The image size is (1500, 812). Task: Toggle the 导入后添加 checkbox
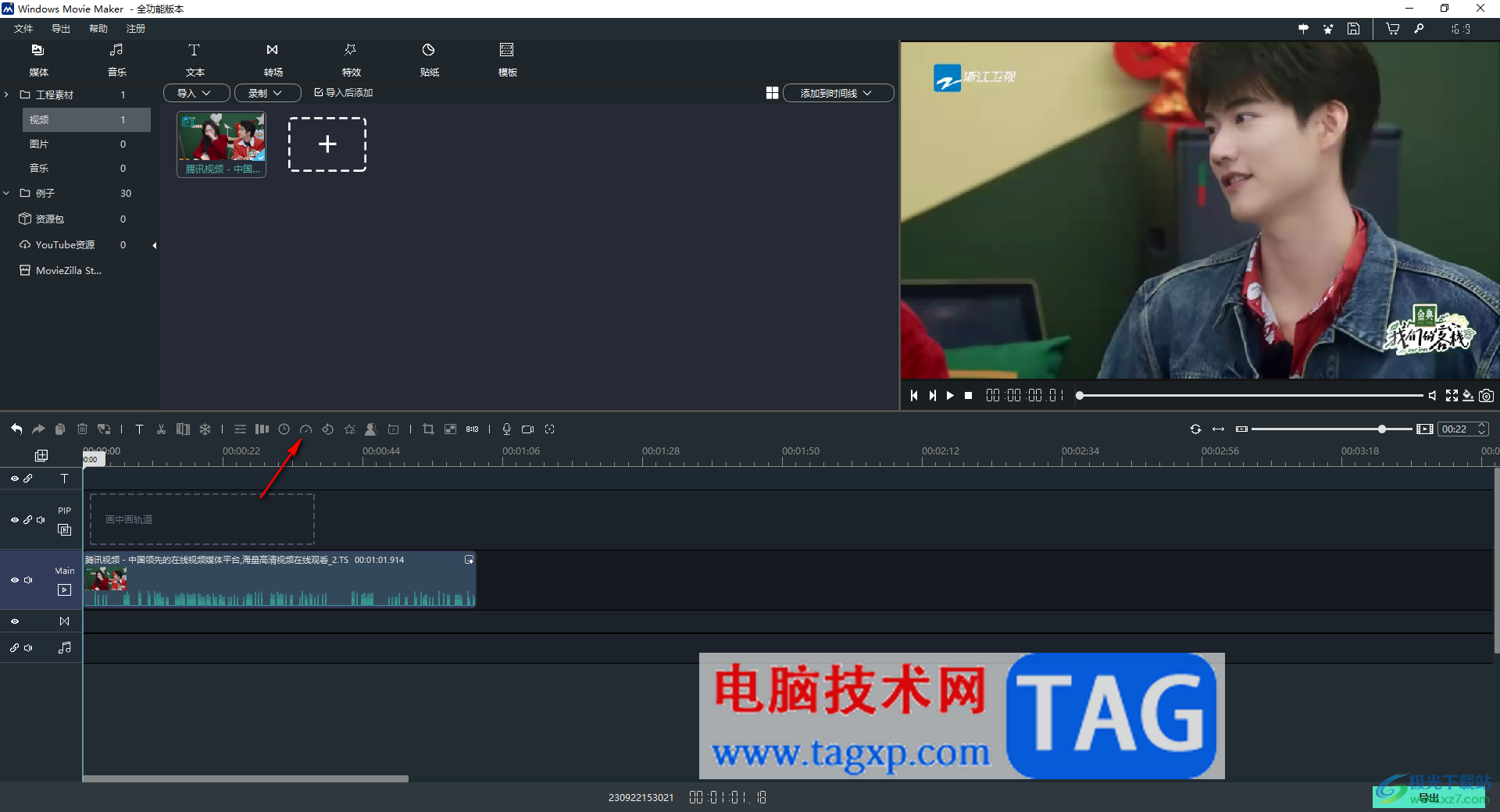[319, 92]
